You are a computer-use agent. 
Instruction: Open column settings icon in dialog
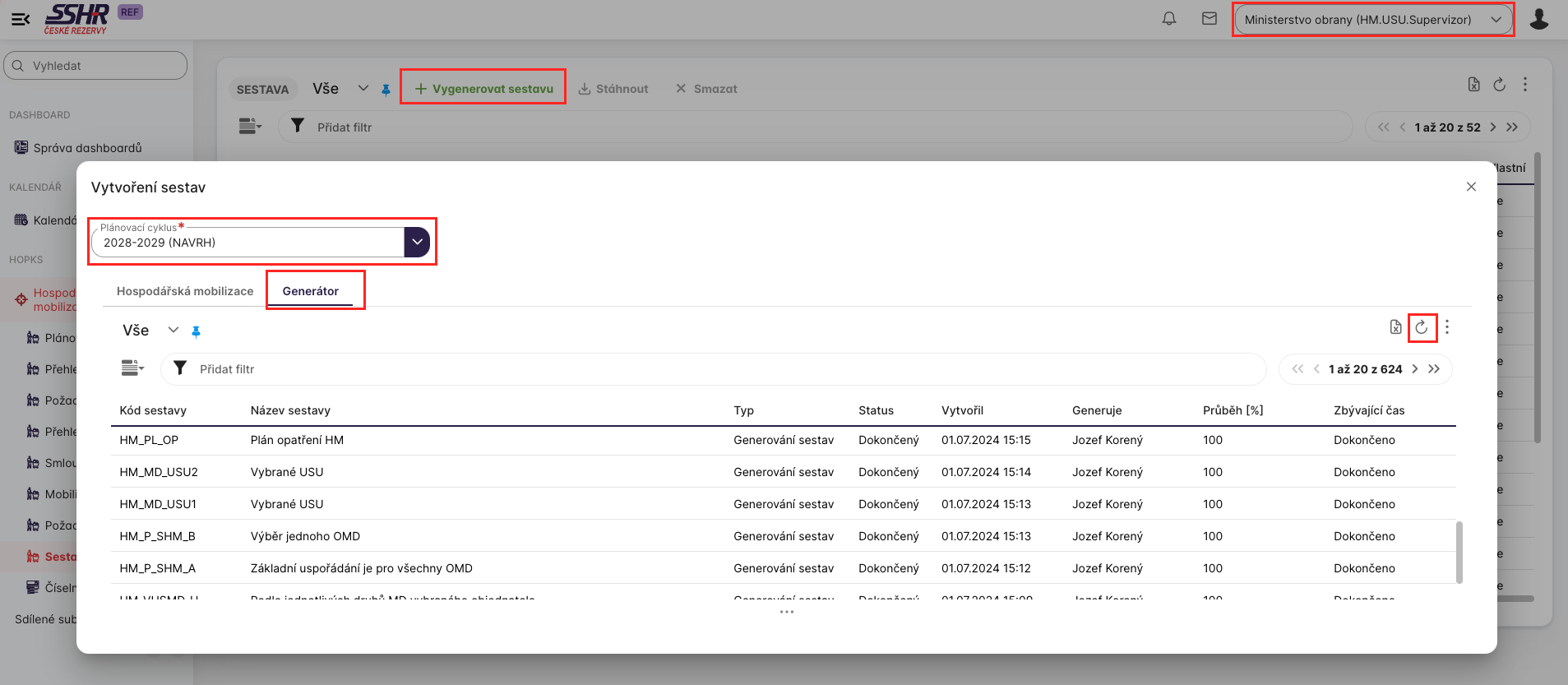coord(132,368)
